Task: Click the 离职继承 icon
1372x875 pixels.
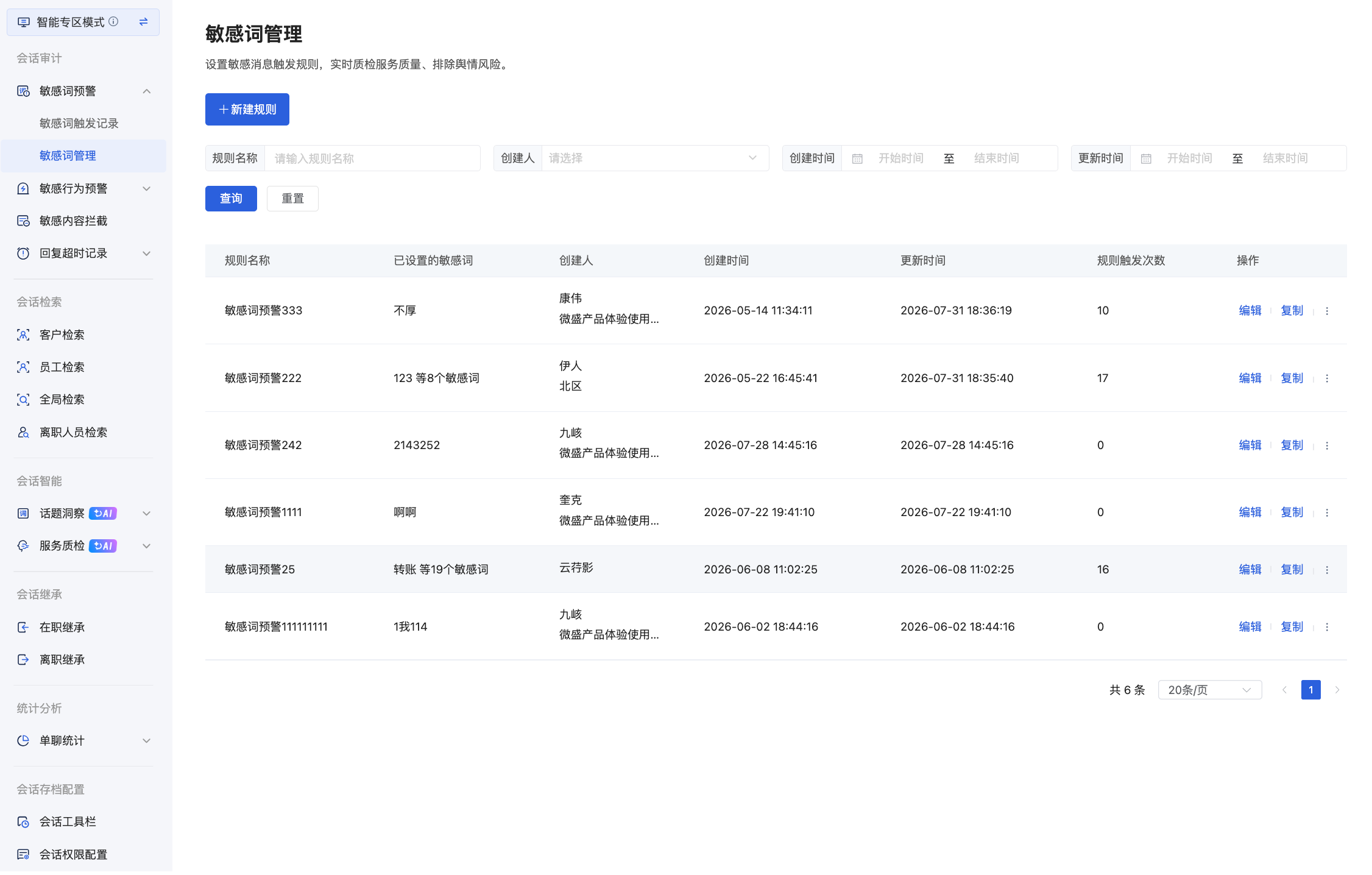Action: [x=23, y=660]
